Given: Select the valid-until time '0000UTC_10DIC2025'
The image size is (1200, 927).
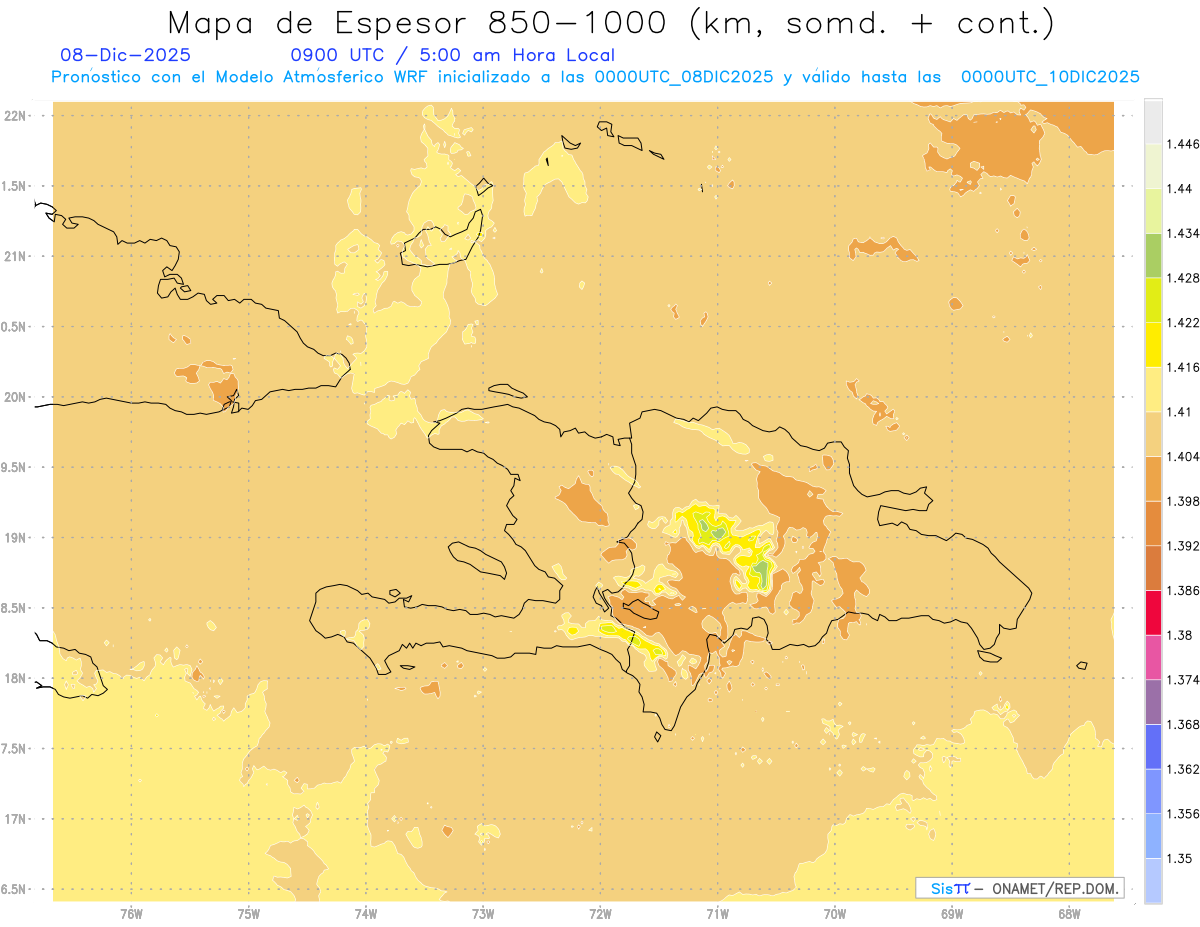Looking at the screenshot, I should coord(1050,77).
